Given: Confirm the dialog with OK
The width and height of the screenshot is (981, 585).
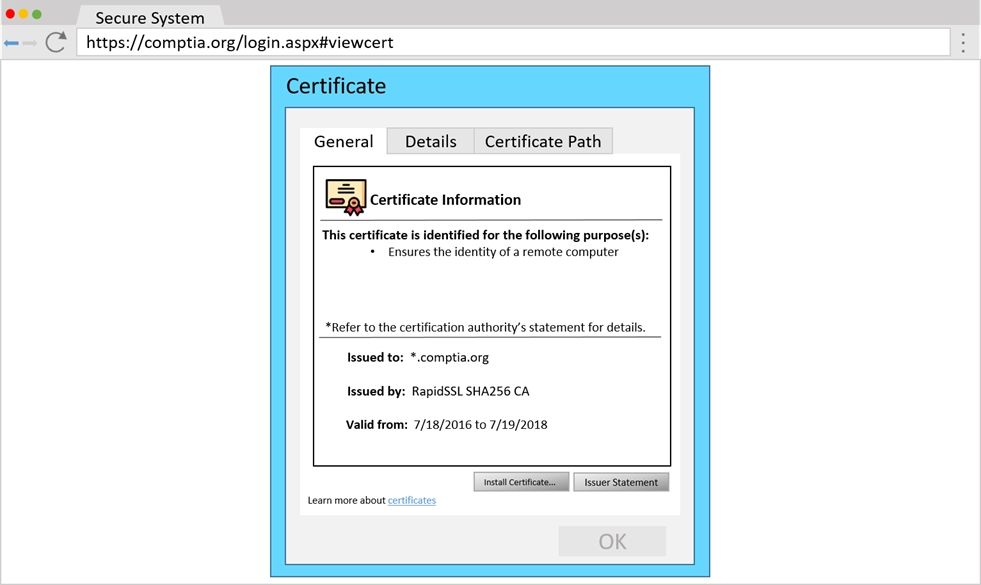Looking at the screenshot, I should click(x=612, y=541).
